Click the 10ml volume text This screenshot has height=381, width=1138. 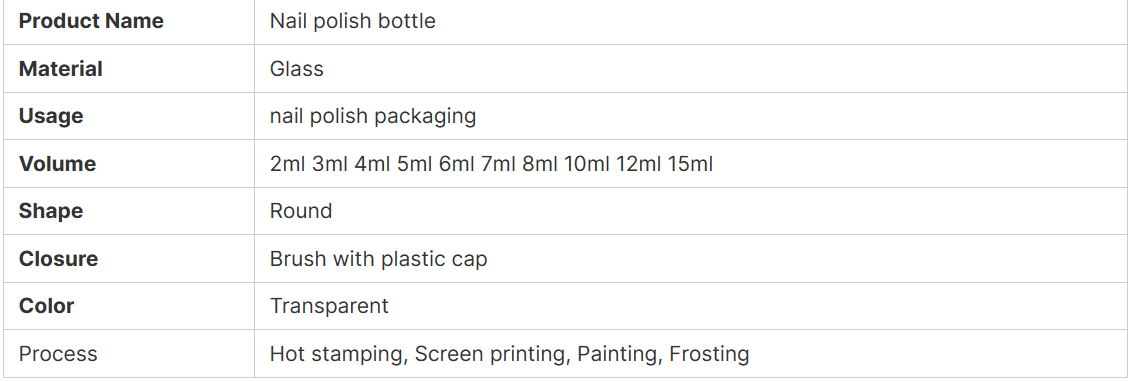586,164
